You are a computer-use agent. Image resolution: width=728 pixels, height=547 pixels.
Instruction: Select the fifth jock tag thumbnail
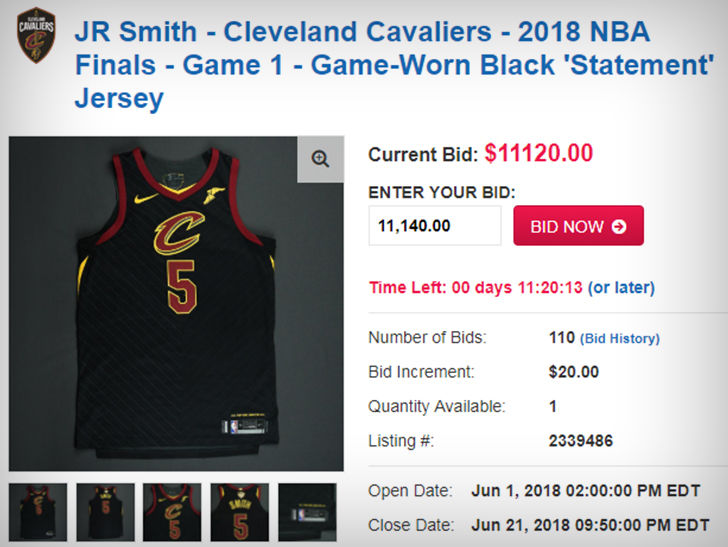(307, 512)
